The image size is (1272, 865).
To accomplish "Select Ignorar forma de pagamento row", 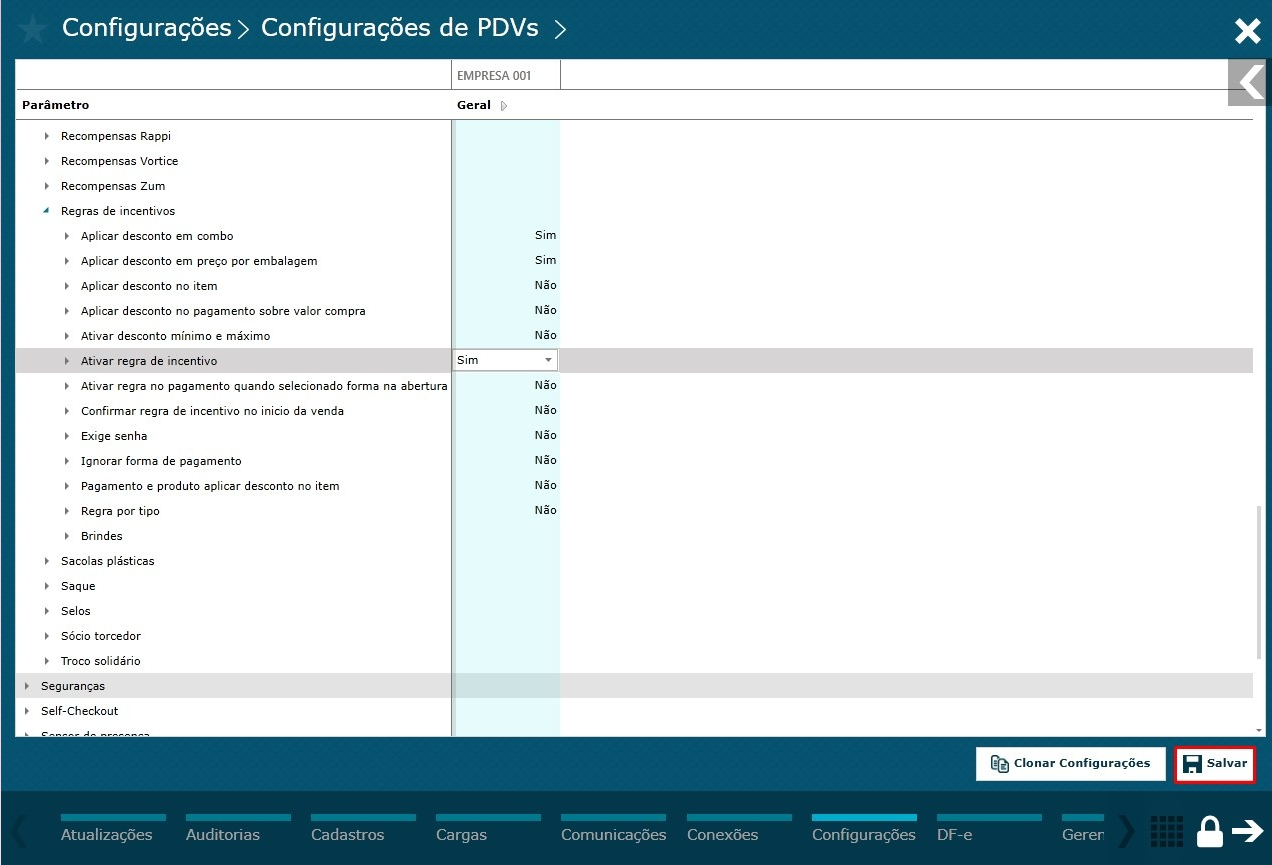I will tap(161, 461).
